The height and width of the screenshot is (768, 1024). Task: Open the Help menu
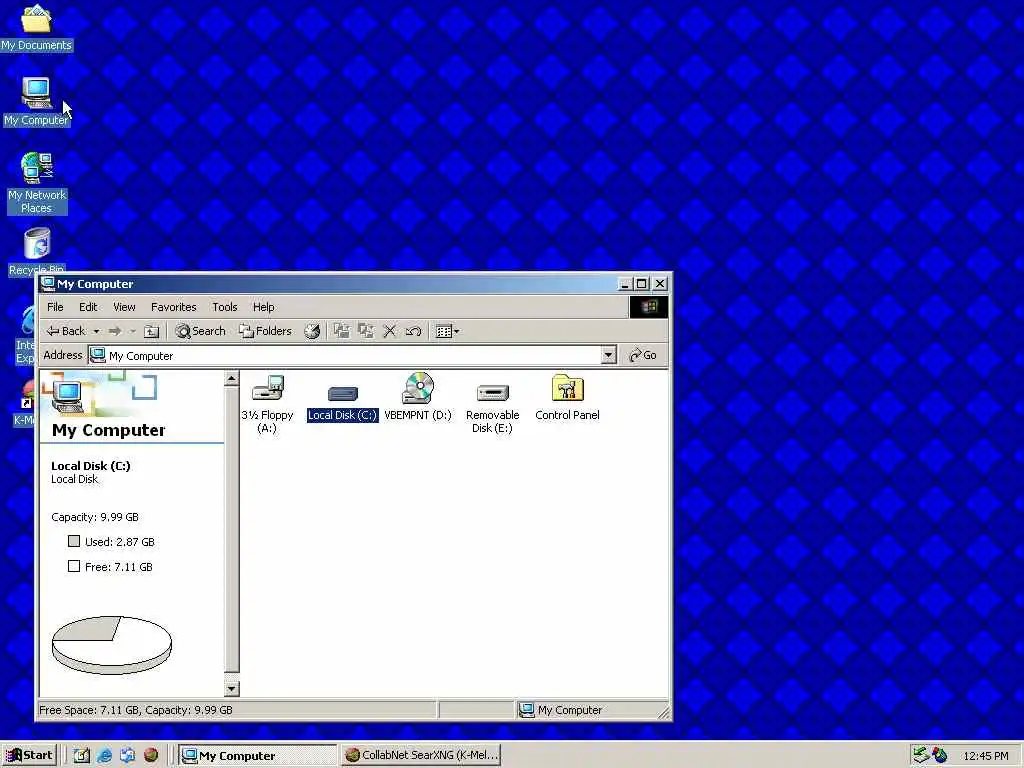pos(263,307)
